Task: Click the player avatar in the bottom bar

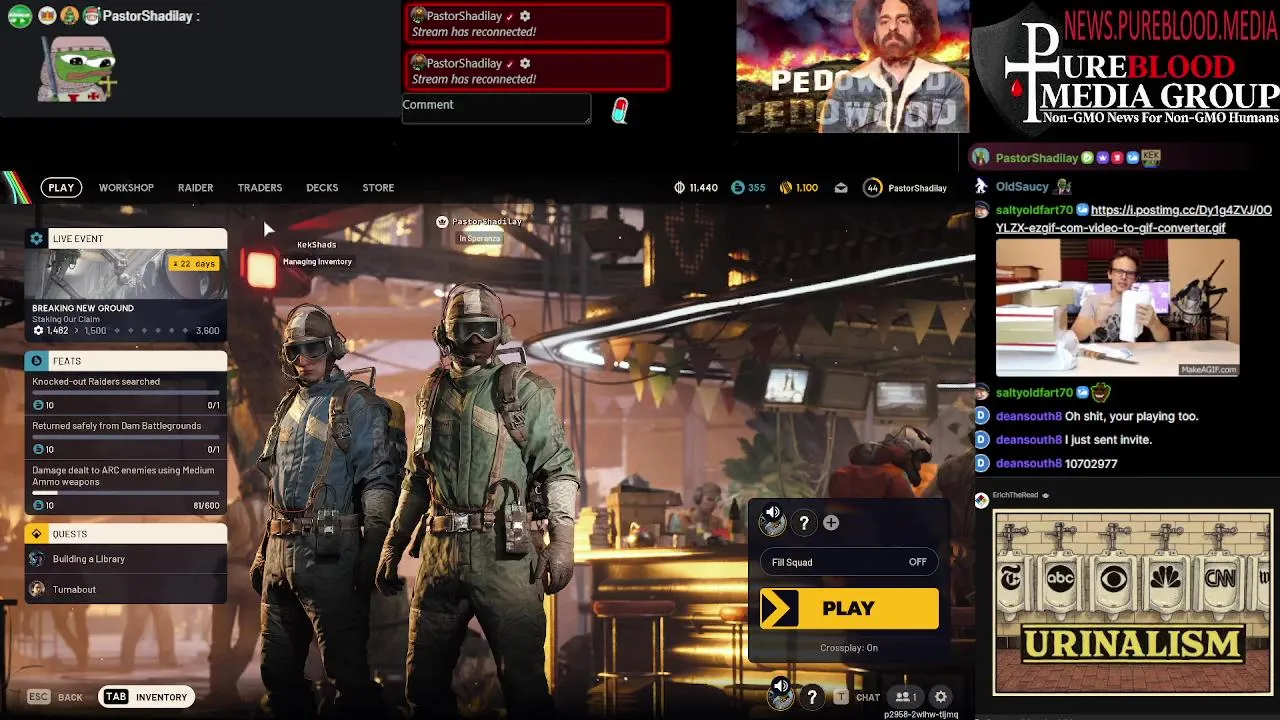Action: click(x=781, y=693)
